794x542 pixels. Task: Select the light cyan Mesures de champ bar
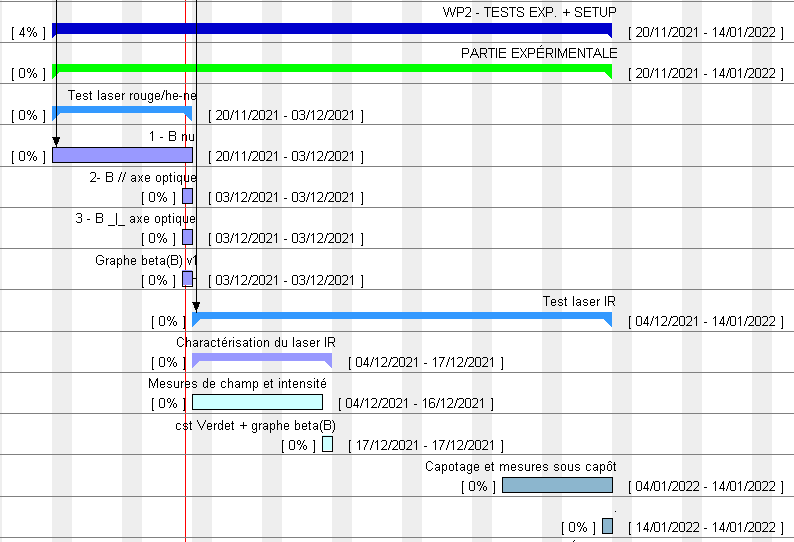257,402
